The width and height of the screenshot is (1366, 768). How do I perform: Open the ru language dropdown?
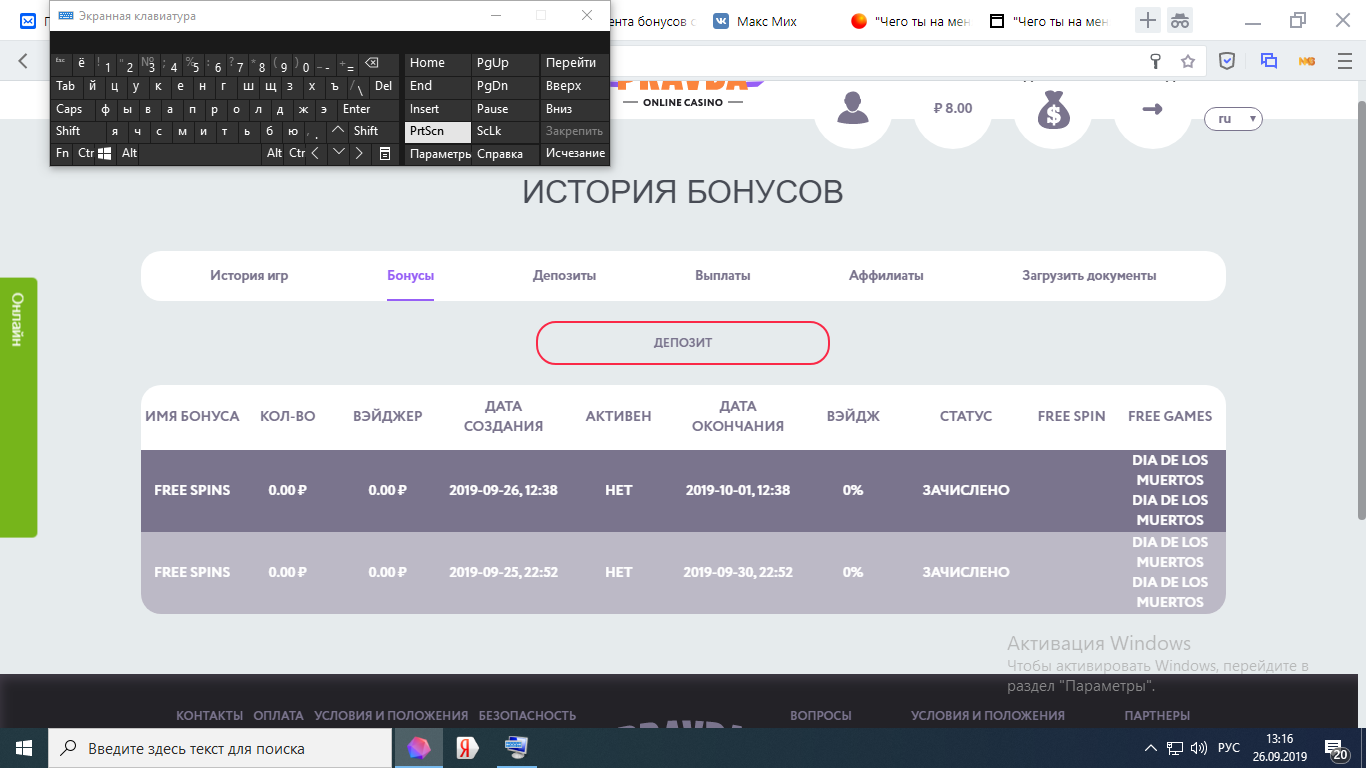click(x=1233, y=119)
